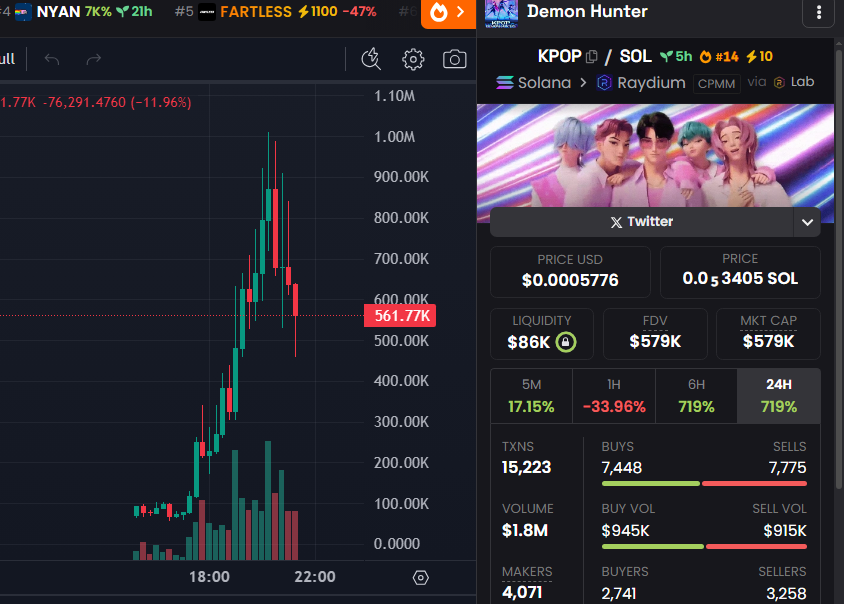Open chart time zone settings icon
844x604 pixels.
click(420, 578)
